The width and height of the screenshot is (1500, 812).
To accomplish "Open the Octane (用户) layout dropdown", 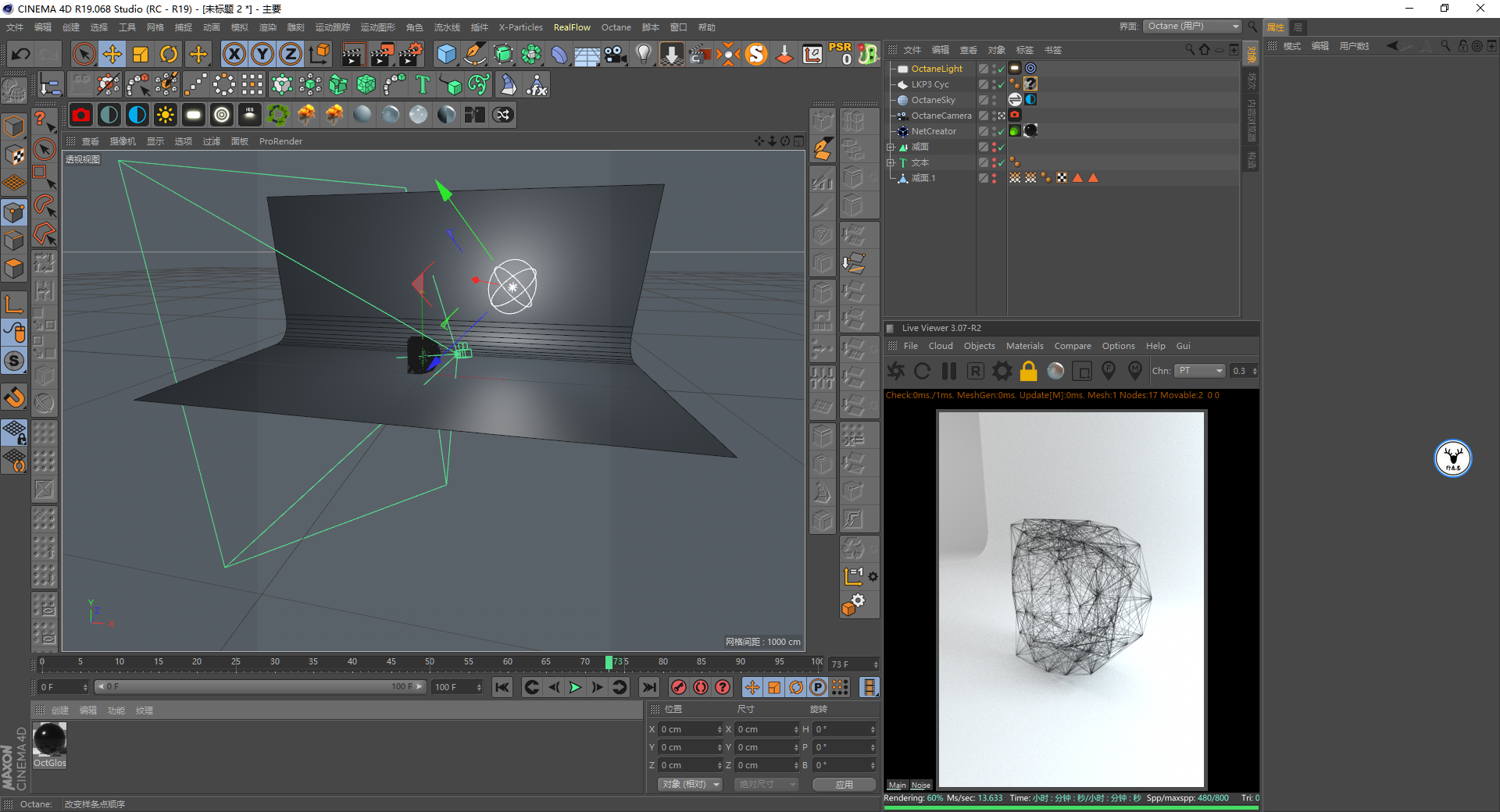I will 1192,27.
